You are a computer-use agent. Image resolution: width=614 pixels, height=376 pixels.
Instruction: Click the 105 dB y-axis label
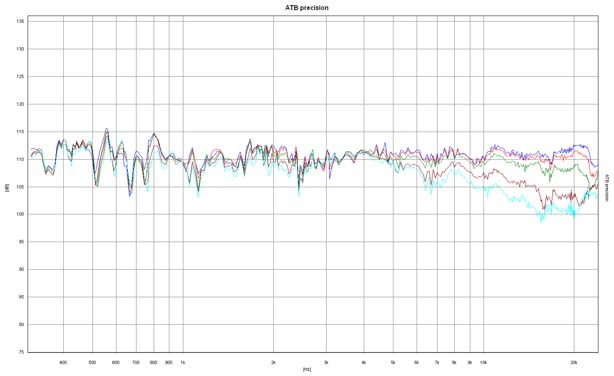click(20, 187)
